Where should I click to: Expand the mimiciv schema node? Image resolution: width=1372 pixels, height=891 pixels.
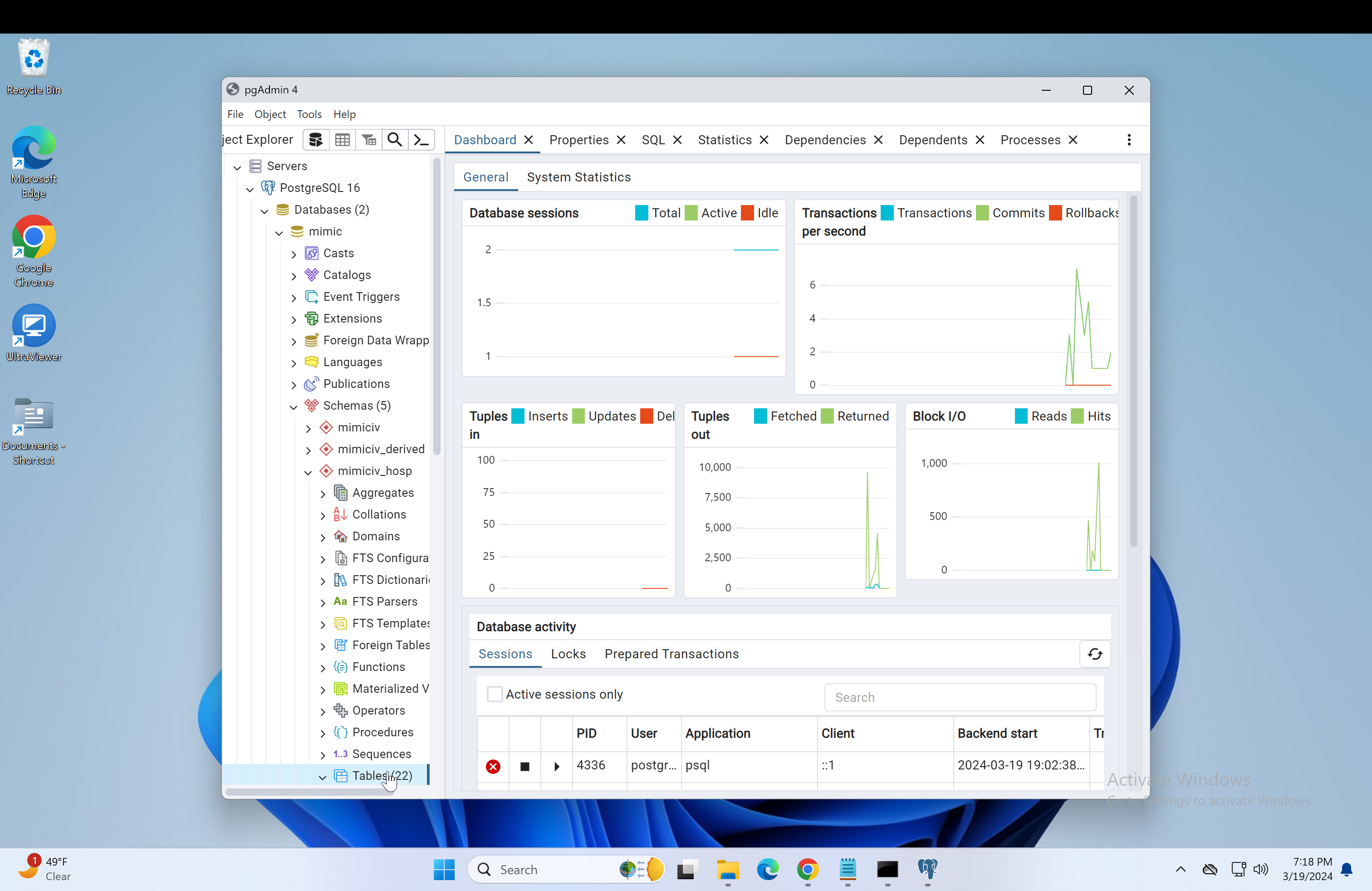coord(308,428)
